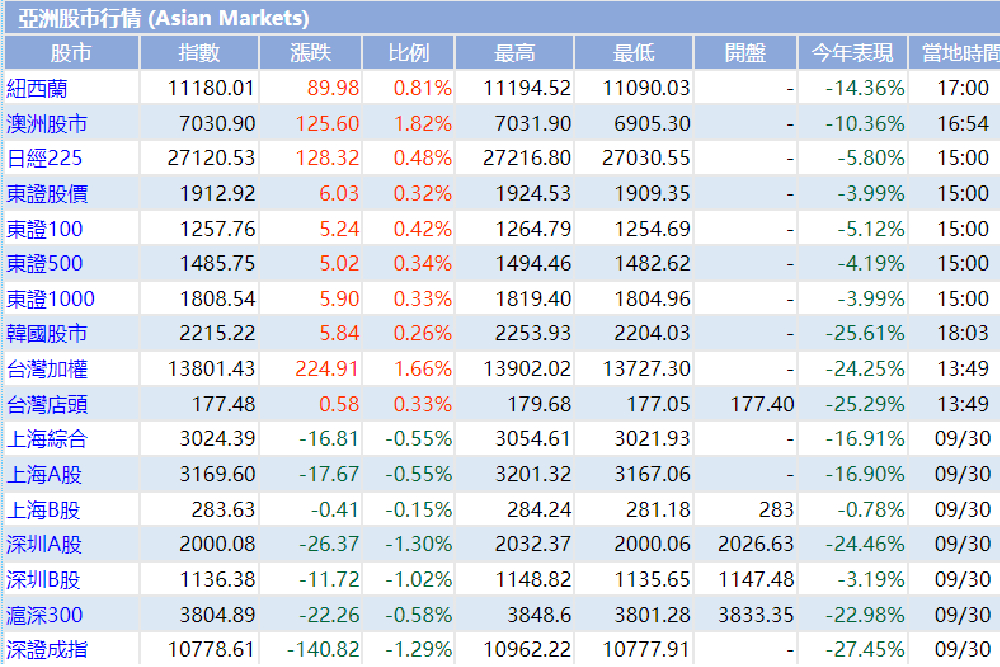Image resolution: width=1000 pixels, height=667 pixels.
Task: Click the opening value 177.40
Action: (x=762, y=404)
